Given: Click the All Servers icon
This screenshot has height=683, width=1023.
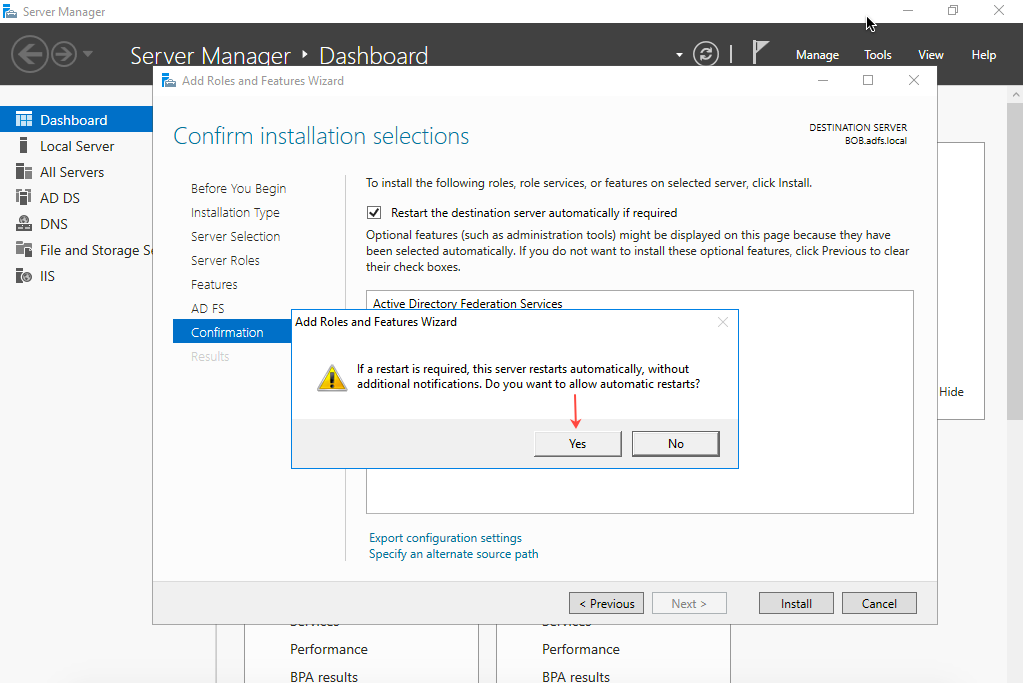Looking at the screenshot, I should [x=23, y=172].
